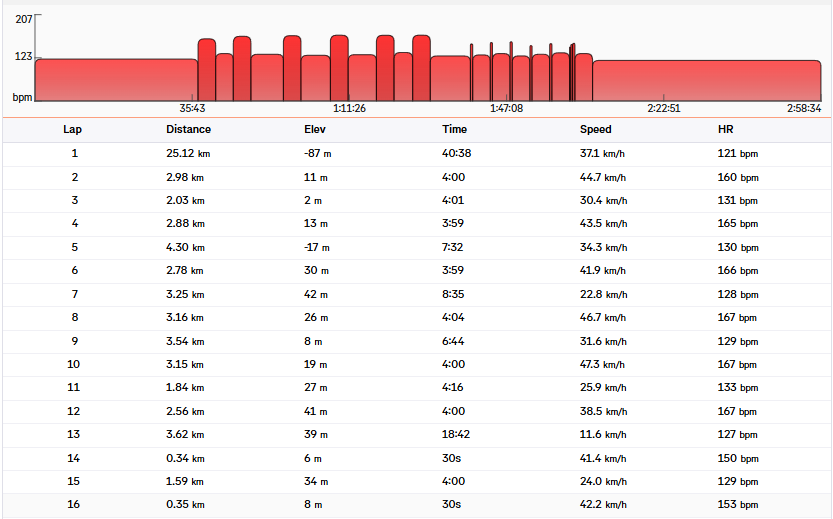Viewport: 833px width, 519px height.
Task: Select the 1.84 km distance cell
Action: [185, 388]
